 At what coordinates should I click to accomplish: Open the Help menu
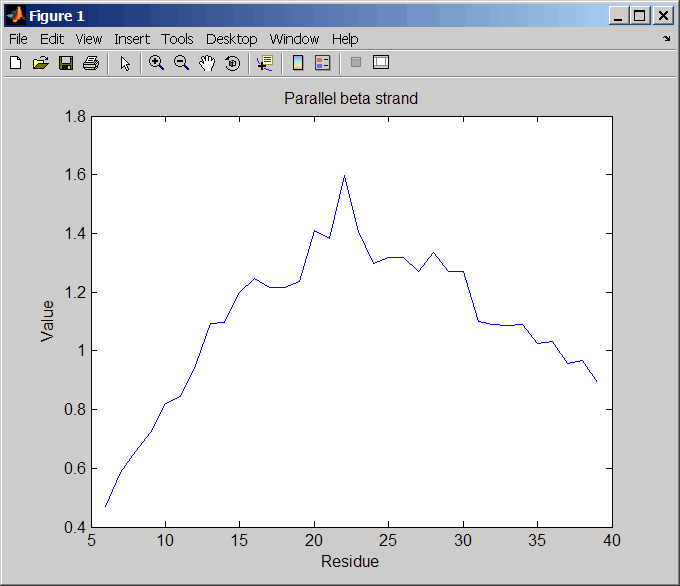(x=345, y=39)
